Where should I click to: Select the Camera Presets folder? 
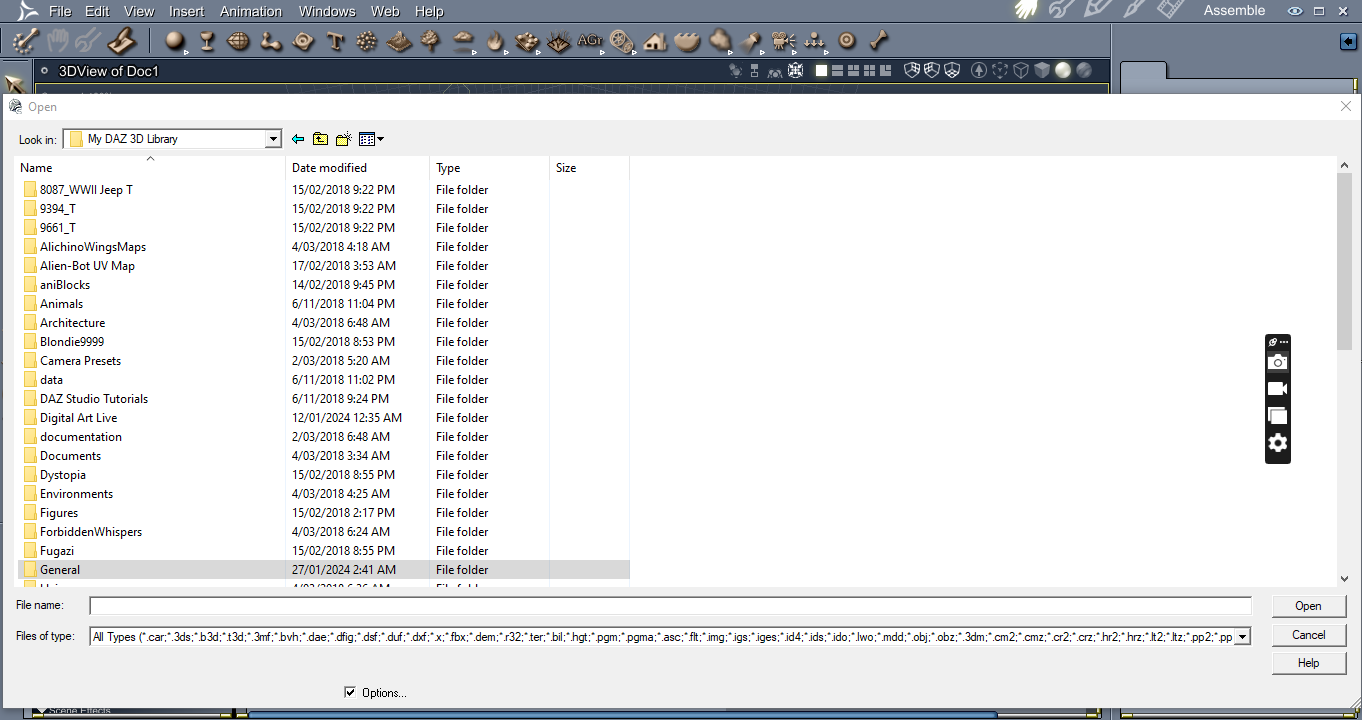click(80, 361)
